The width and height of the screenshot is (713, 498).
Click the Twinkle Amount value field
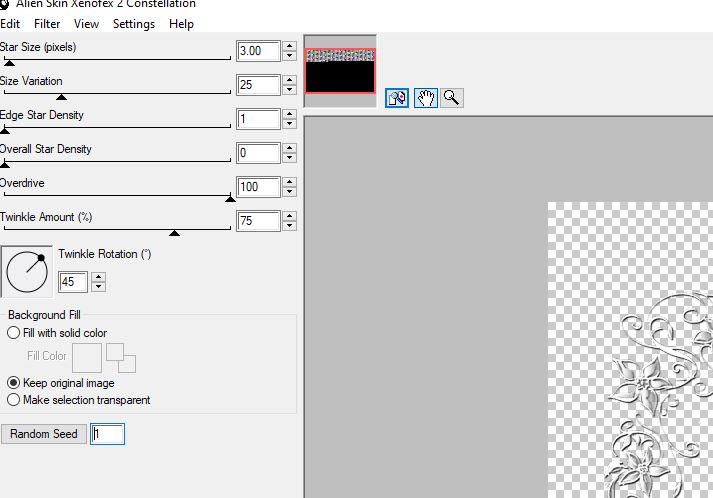point(258,221)
